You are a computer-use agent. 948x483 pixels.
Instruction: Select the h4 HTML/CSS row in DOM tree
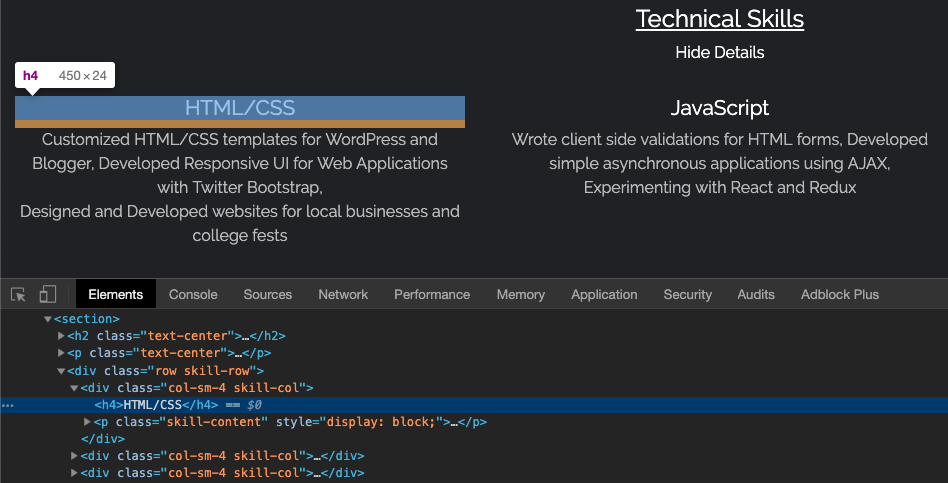click(474, 405)
